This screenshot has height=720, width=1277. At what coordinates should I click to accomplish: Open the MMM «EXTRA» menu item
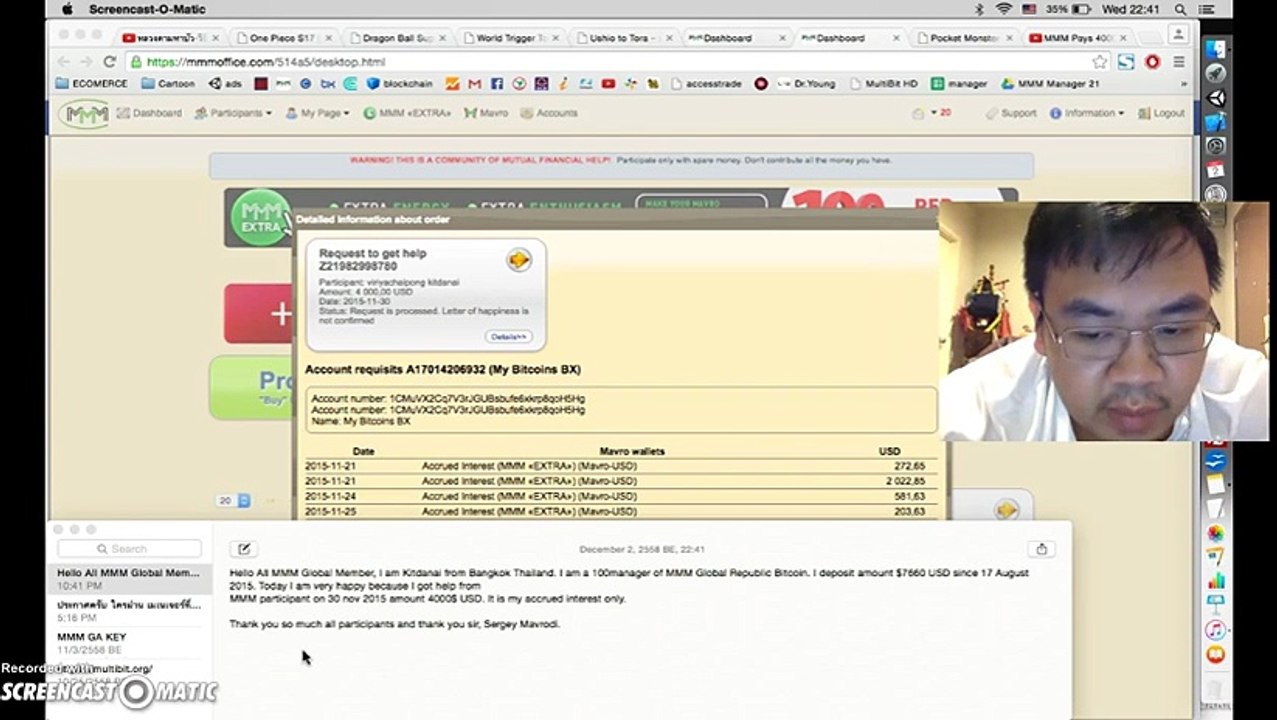click(x=407, y=113)
